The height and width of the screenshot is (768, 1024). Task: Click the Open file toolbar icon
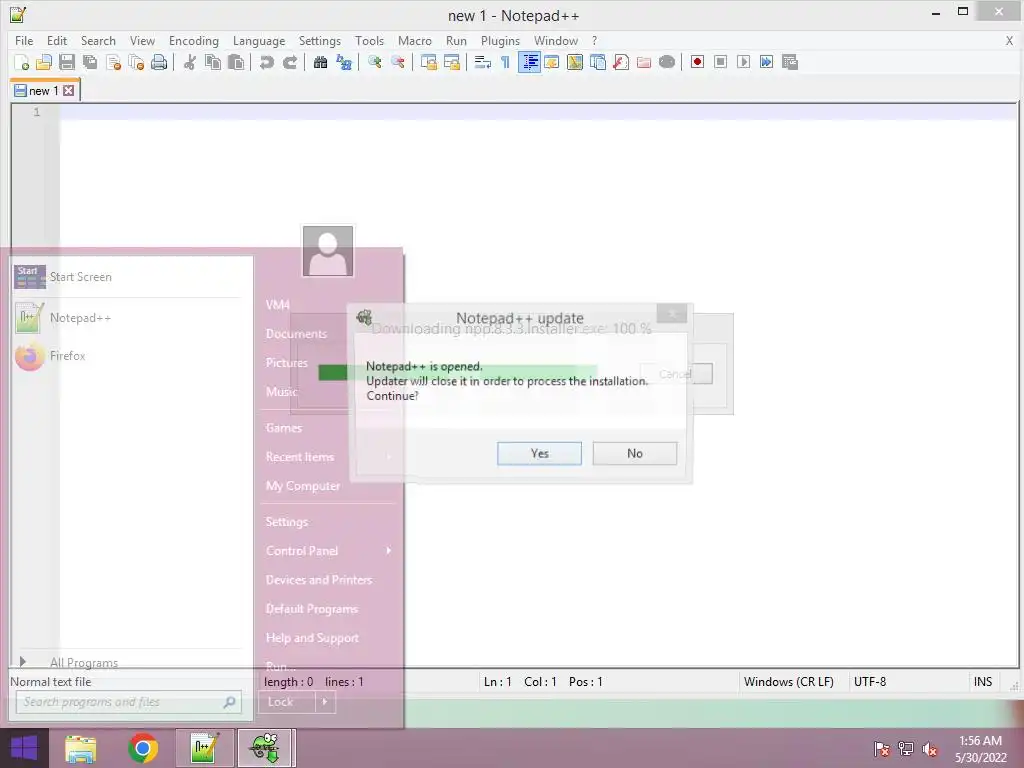point(44,62)
